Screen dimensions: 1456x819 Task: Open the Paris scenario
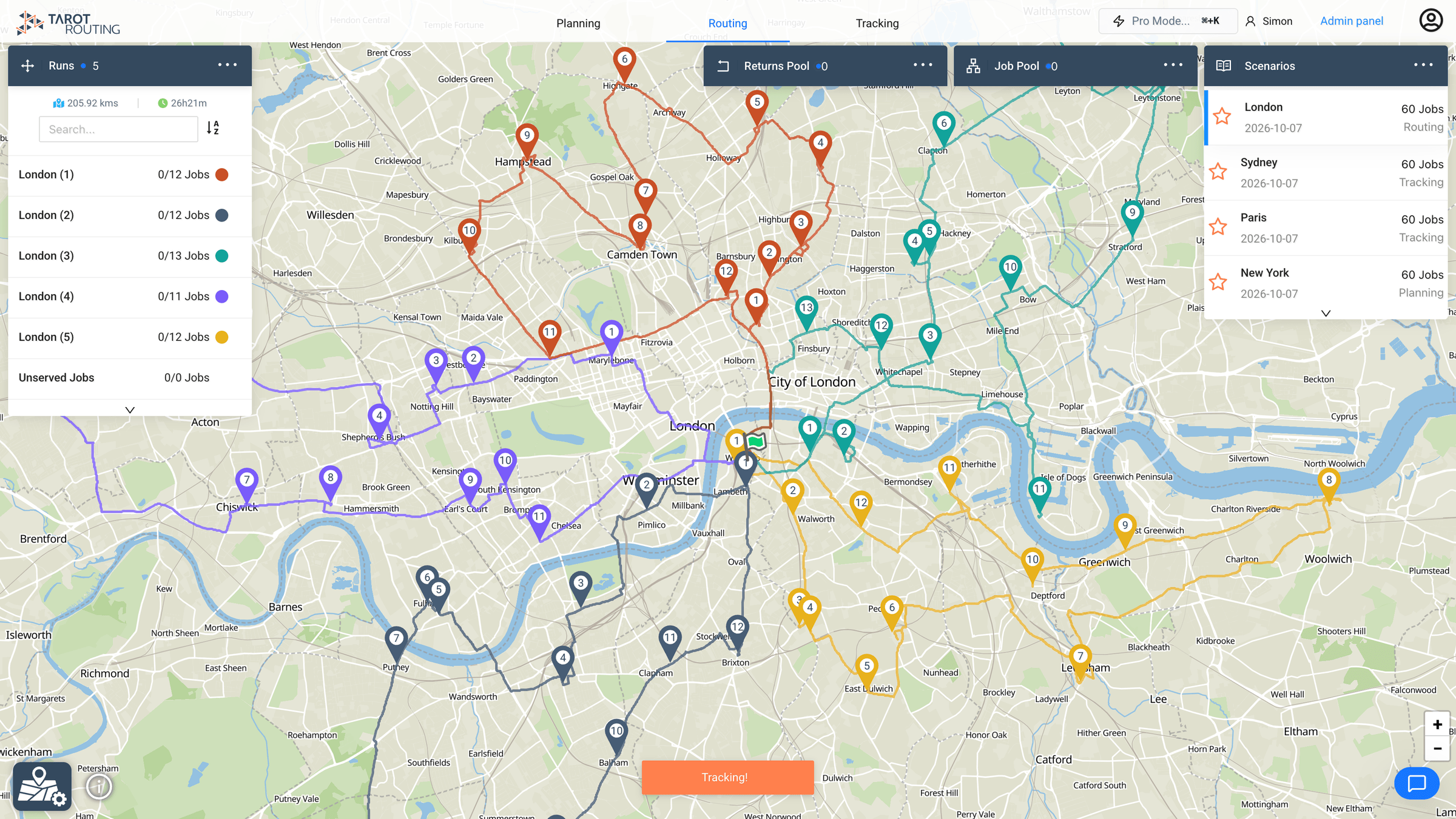pyautogui.click(x=1326, y=228)
